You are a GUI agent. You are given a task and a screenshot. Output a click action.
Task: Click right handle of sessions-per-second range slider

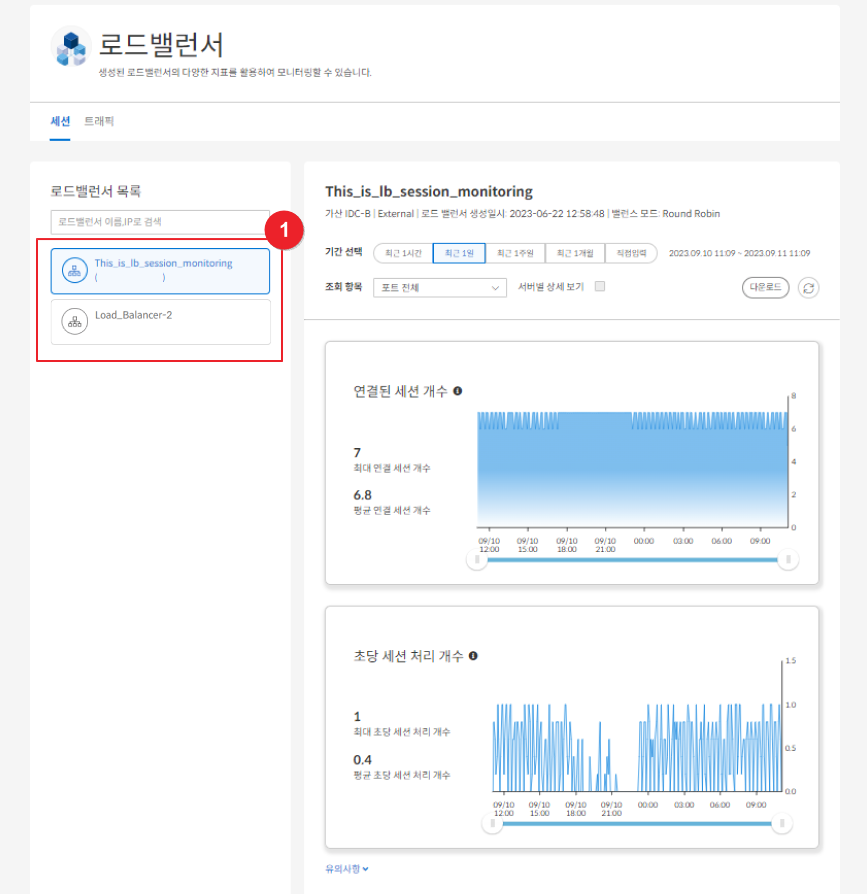click(x=783, y=824)
